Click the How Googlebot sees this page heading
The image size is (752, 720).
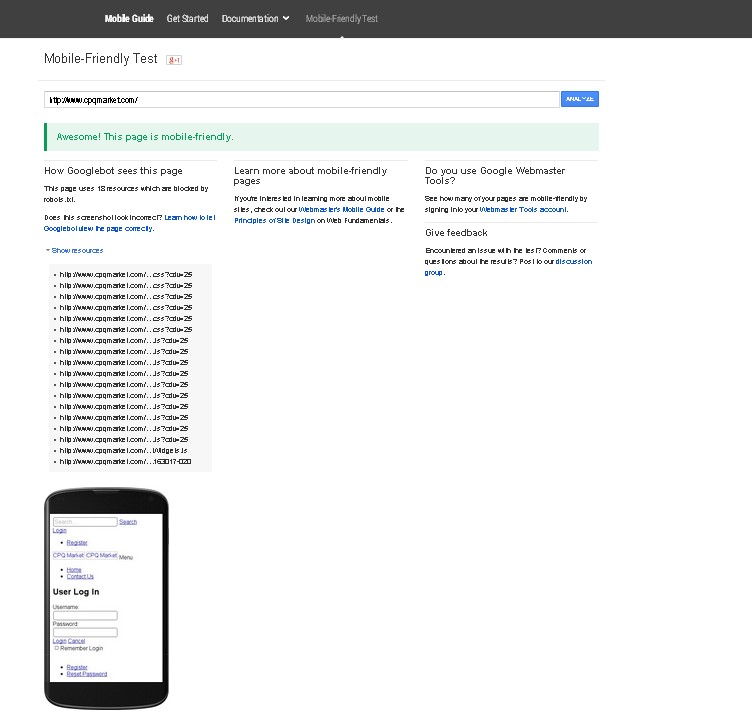coord(113,171)
